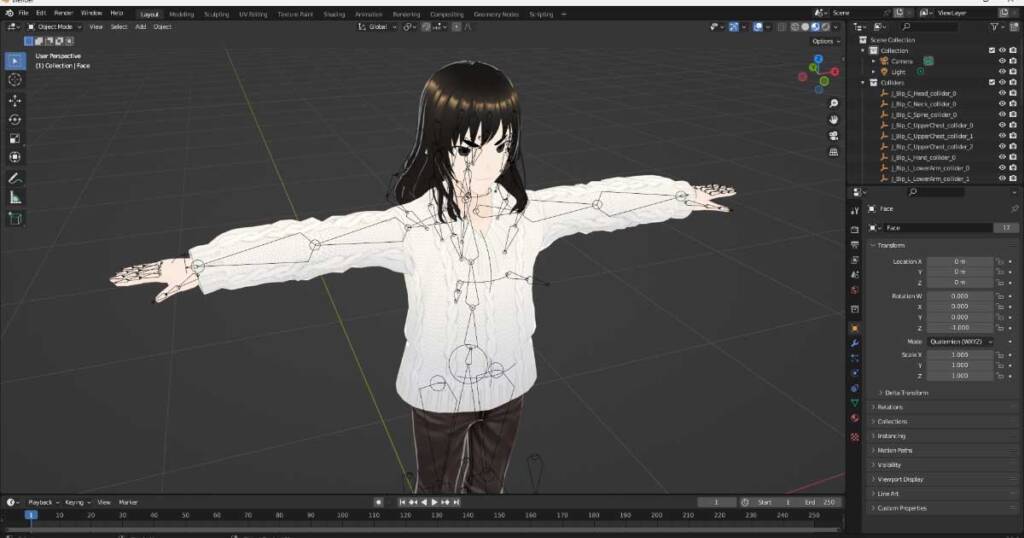
Task: Select the Move tool
Action: [14, 101]
